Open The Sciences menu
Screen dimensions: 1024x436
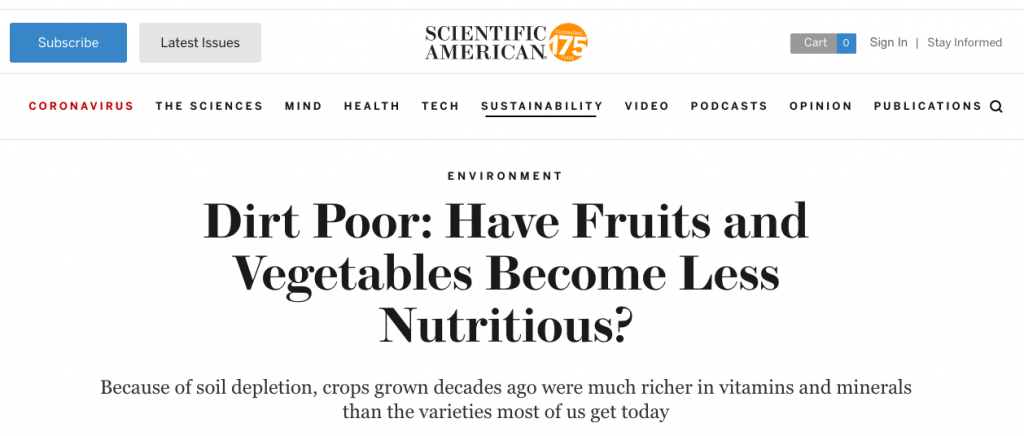pyautogui.click(x=209, y=106)
